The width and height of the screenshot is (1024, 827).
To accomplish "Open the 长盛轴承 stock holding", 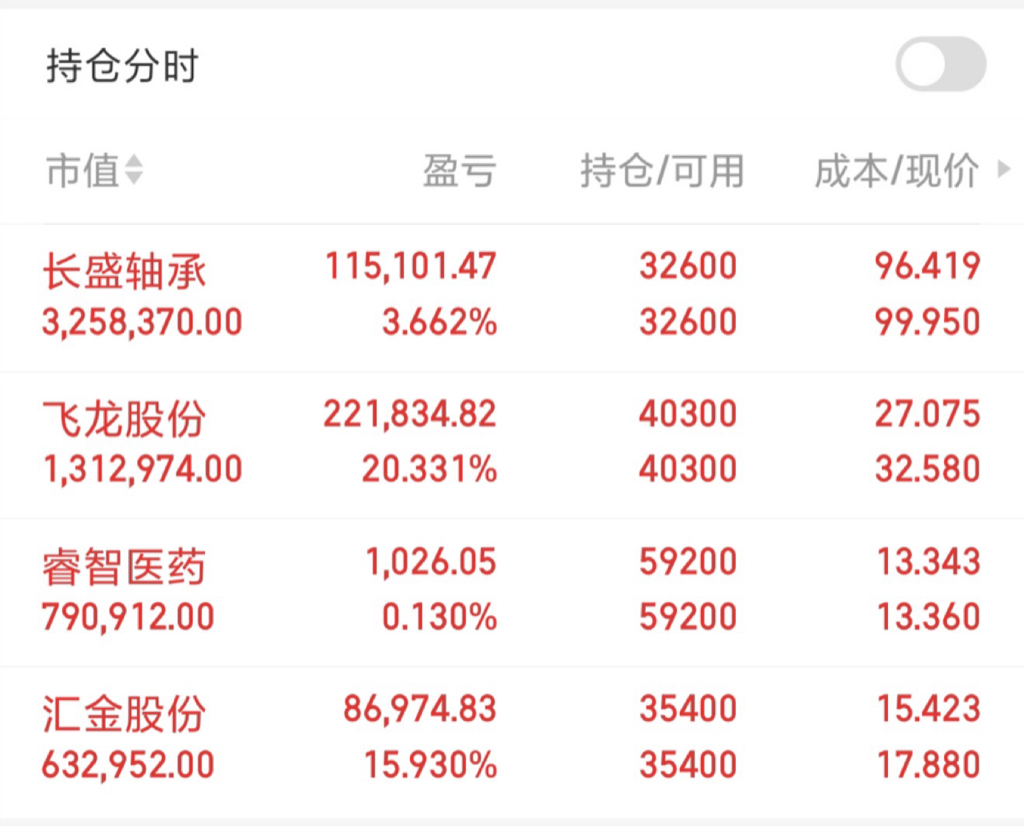I will tap(512, 297).
